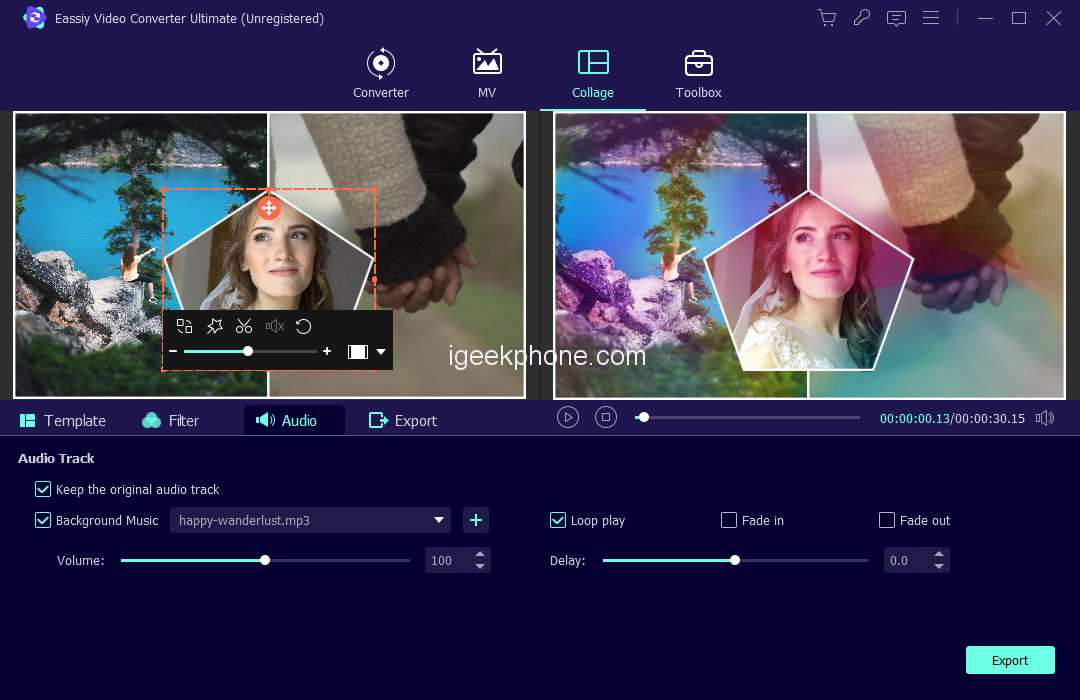Click the key register icon

click(x=861, y=18)
